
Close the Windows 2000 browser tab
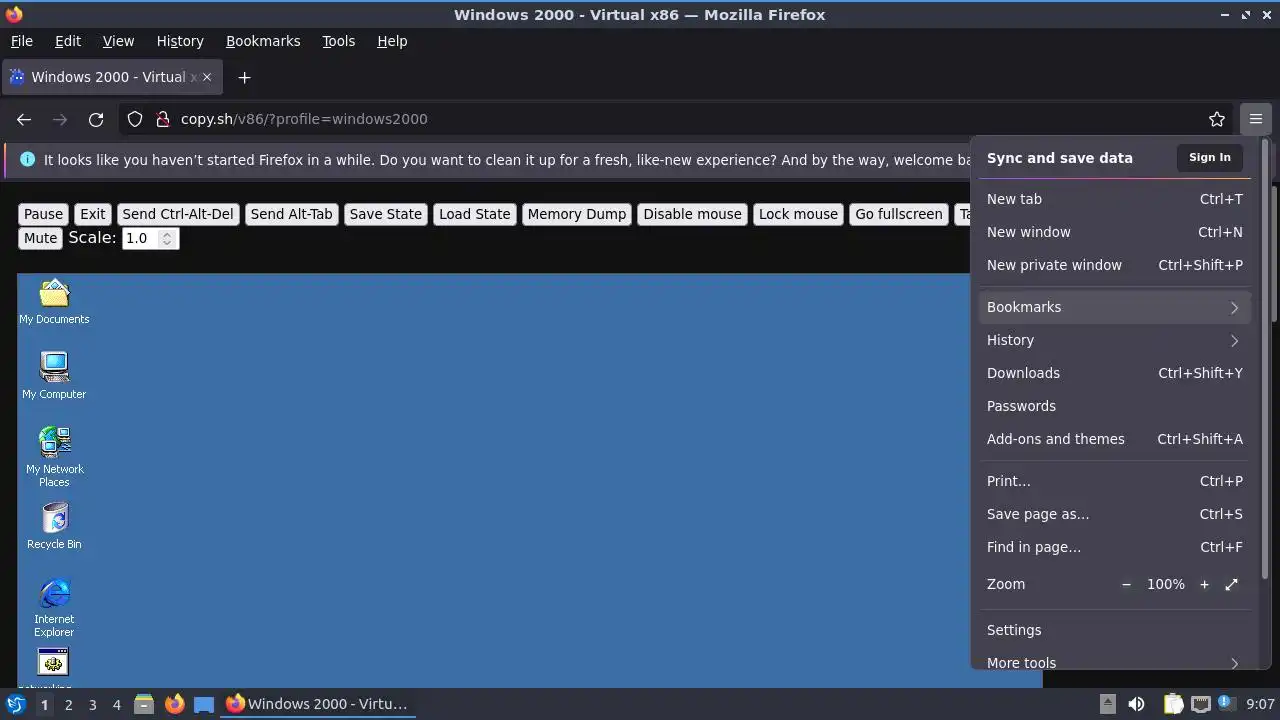[x=207, y=77]
